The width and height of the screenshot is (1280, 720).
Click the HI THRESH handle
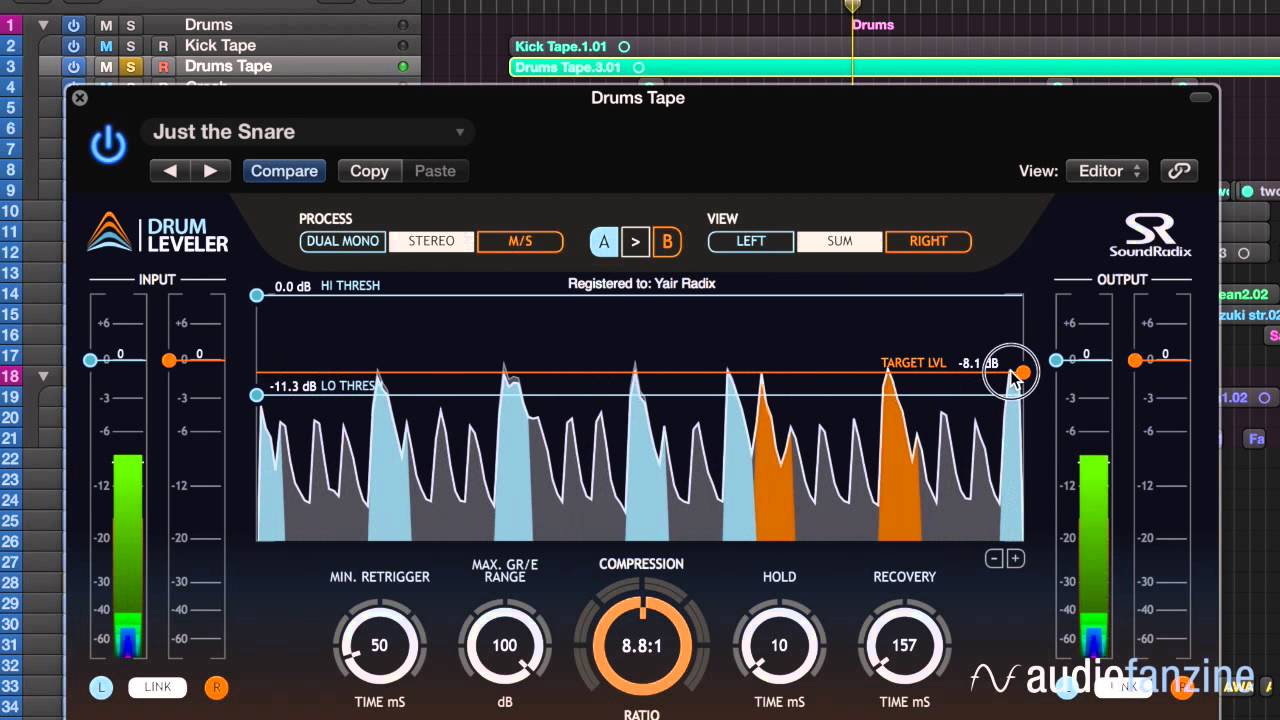point(257,295)
